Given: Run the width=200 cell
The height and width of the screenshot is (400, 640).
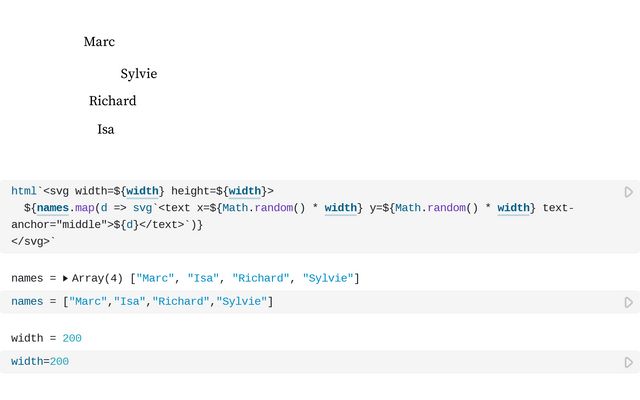Looking at the screenshot, I should 628,362.
